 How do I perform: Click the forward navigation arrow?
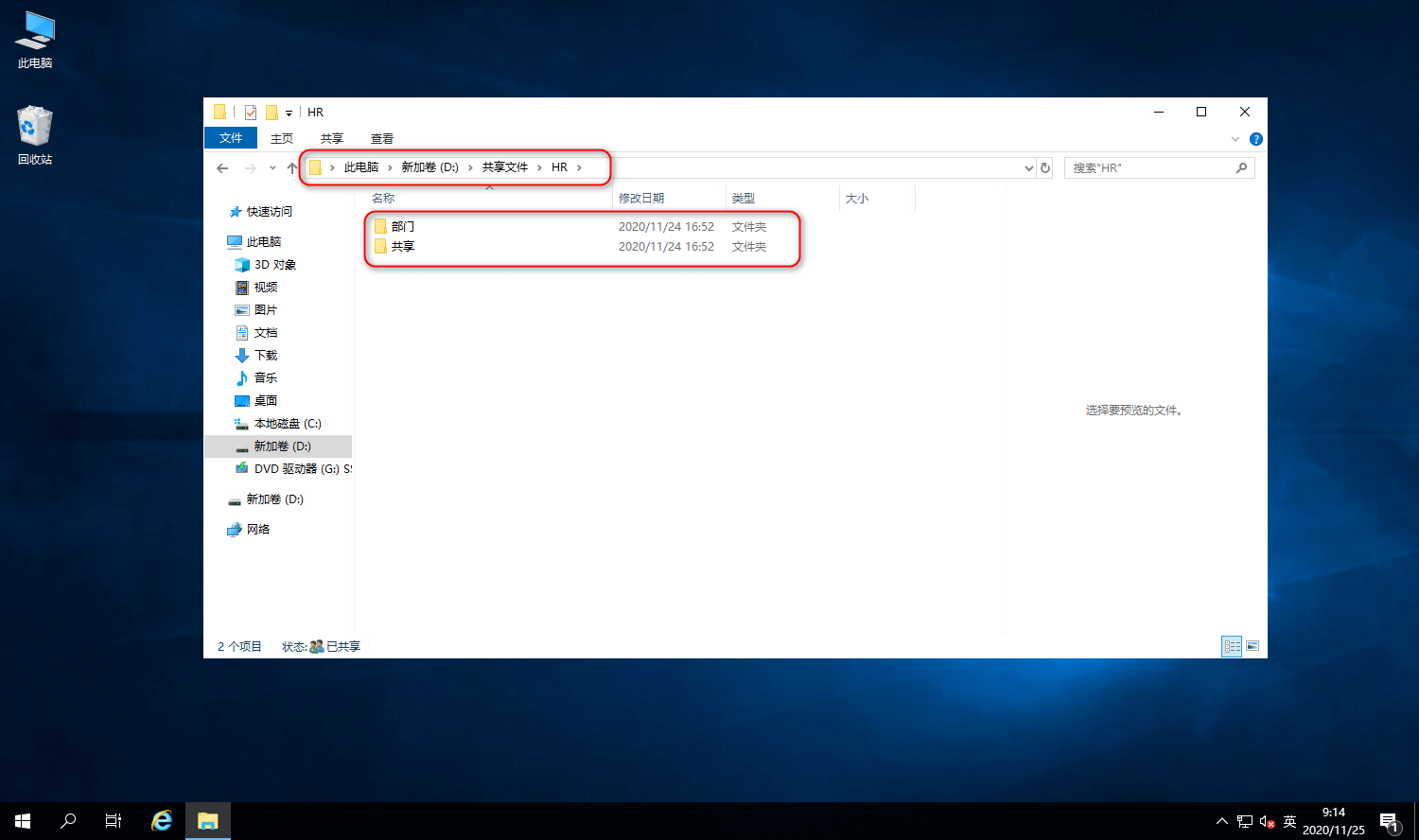(250, 167)
